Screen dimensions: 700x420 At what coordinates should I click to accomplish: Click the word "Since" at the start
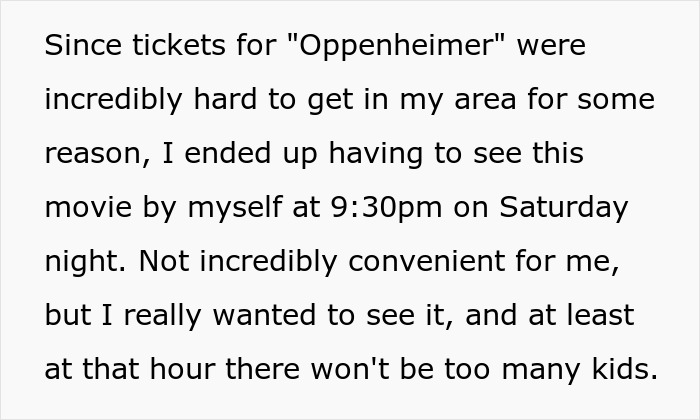click(x=83, y=45)
